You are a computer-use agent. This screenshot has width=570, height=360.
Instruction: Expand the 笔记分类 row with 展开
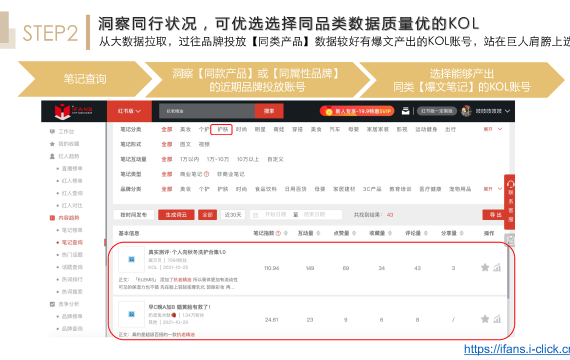[x=493, y=129]
